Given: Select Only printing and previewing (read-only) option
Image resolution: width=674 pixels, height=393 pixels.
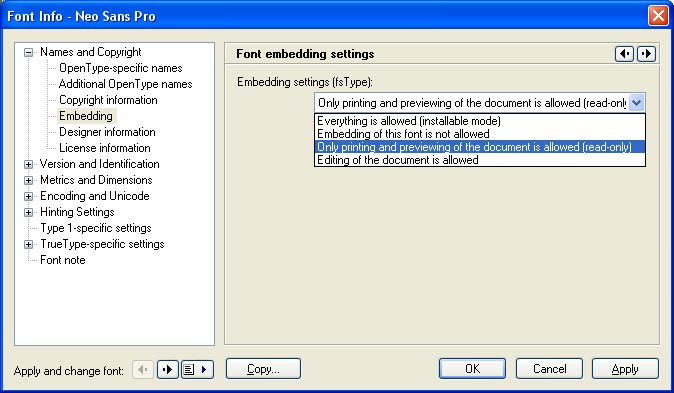Looking at the screenshot, I should coord(480,147).
